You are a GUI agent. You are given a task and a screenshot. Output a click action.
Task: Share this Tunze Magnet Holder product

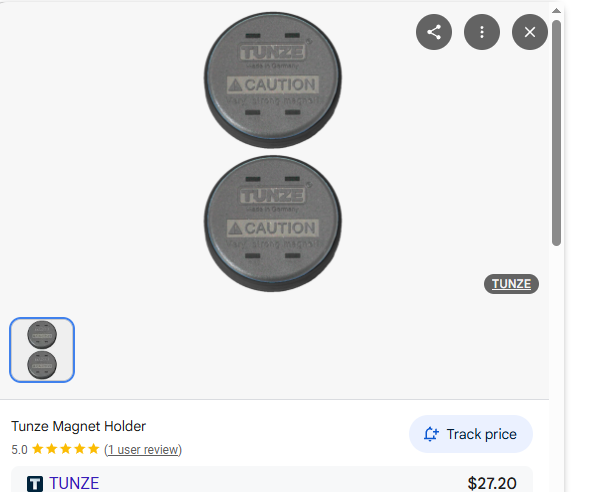[x=434, y=32]
